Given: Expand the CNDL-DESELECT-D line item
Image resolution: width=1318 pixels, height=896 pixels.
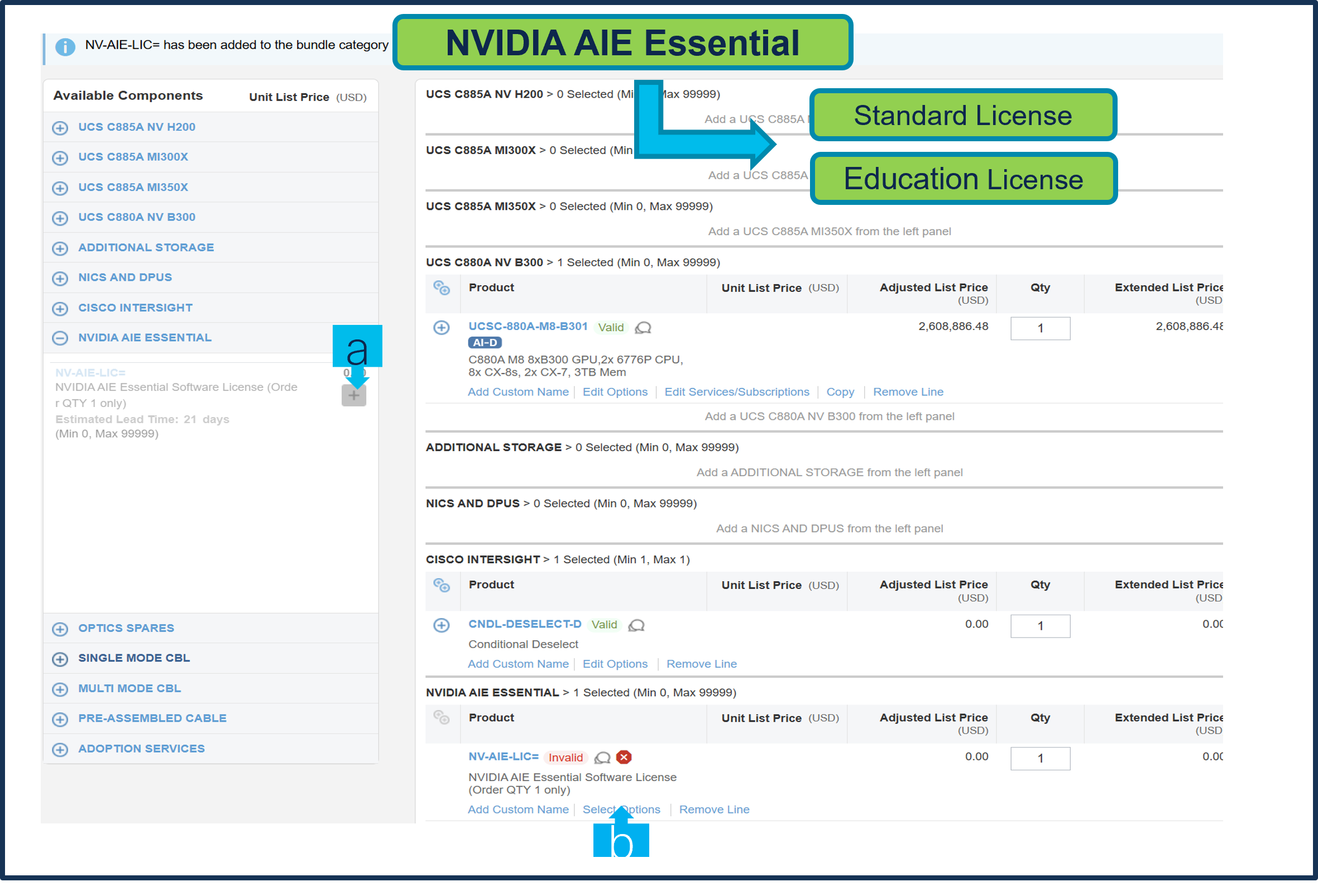Looking at the screenshot, I should point(441,625).
